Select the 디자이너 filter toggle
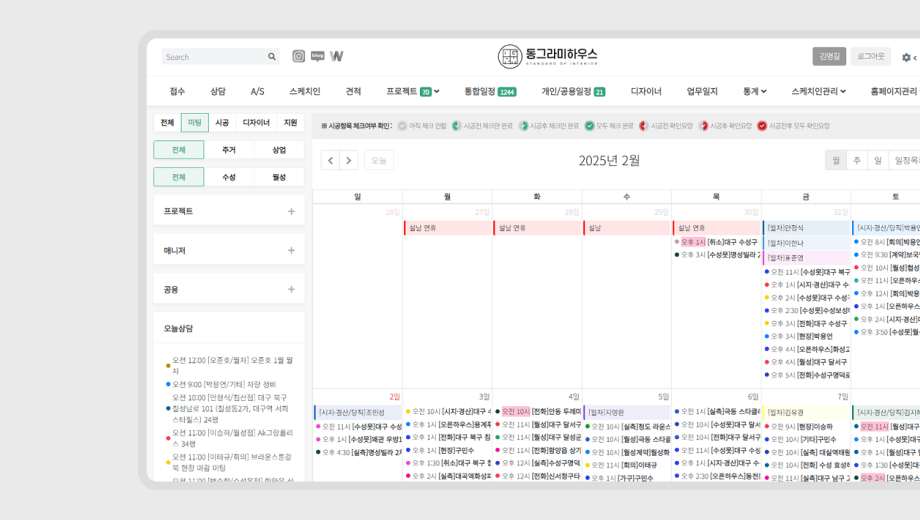 point(256,122)
